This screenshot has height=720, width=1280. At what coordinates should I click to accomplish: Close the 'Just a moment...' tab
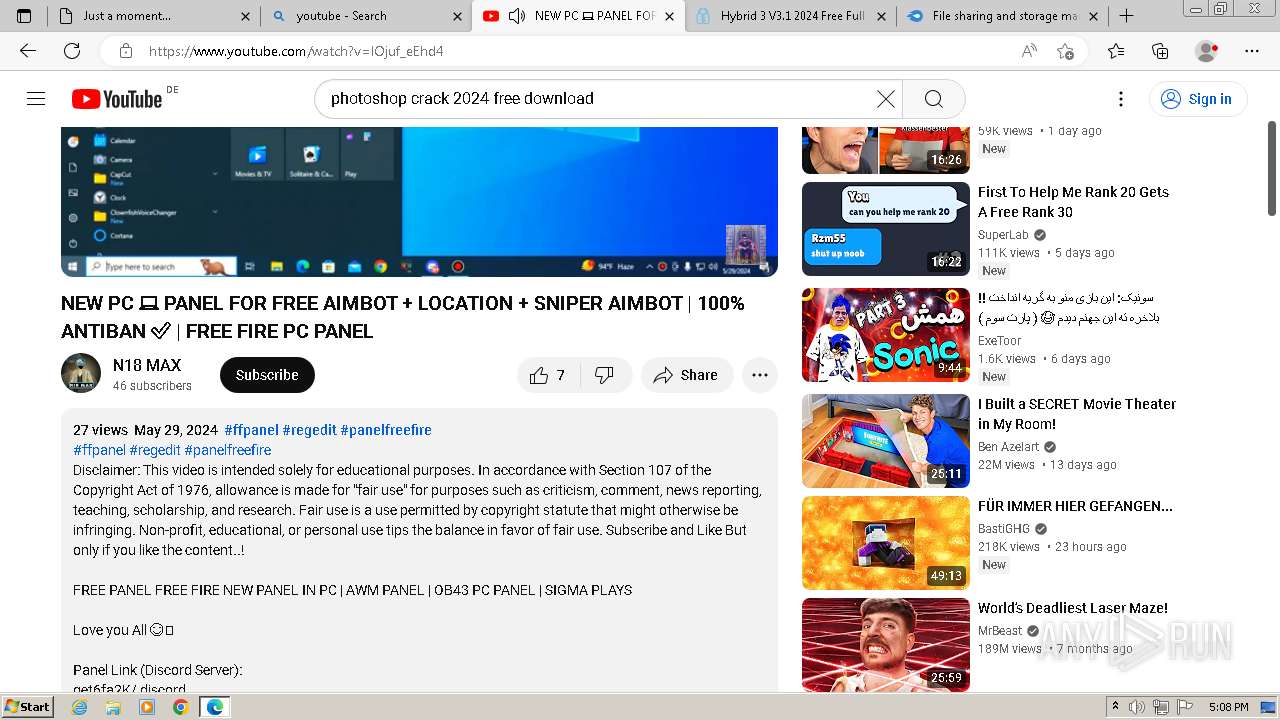[x=246, y=16]
